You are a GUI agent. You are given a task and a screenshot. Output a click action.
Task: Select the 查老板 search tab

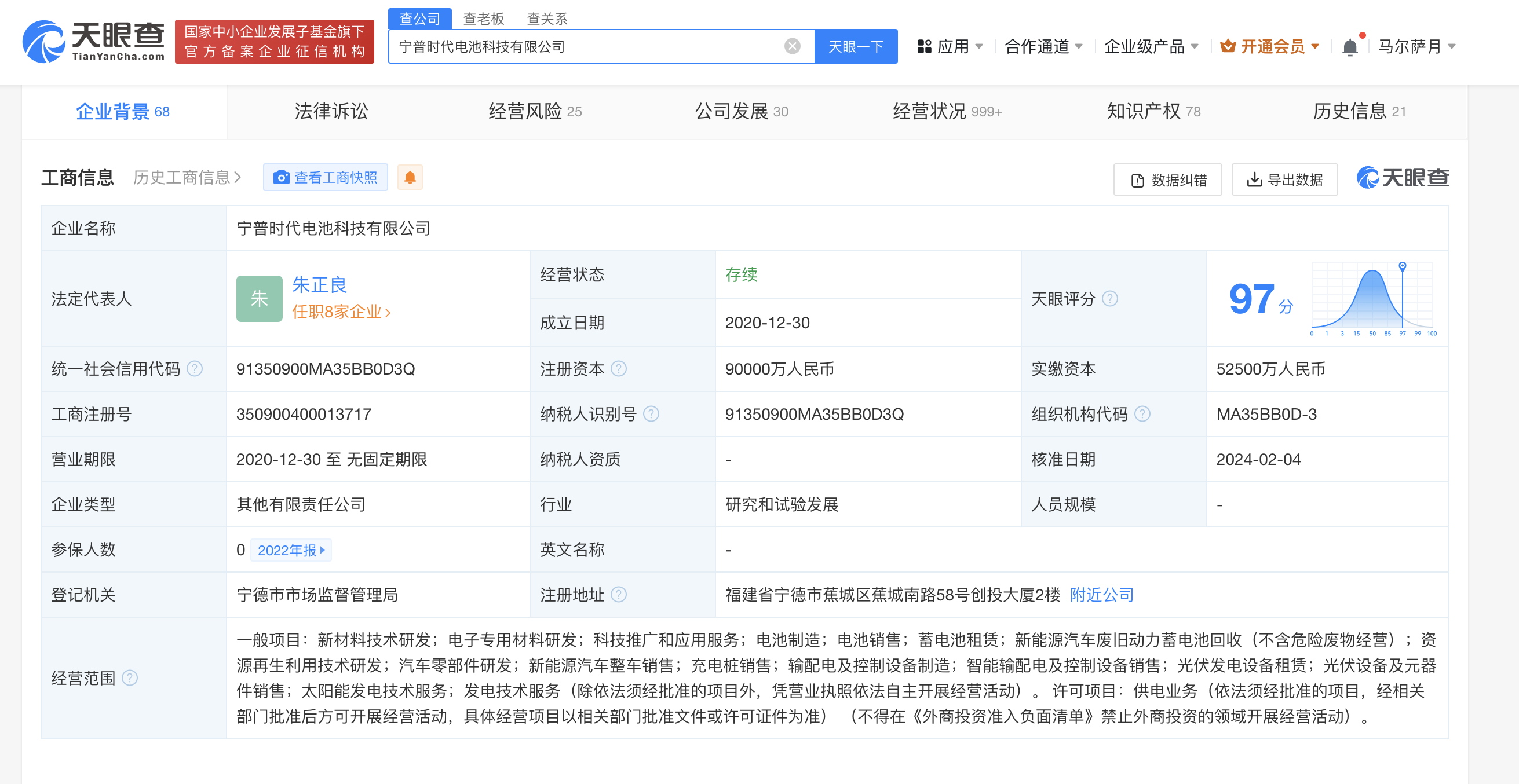pos(483,19)
